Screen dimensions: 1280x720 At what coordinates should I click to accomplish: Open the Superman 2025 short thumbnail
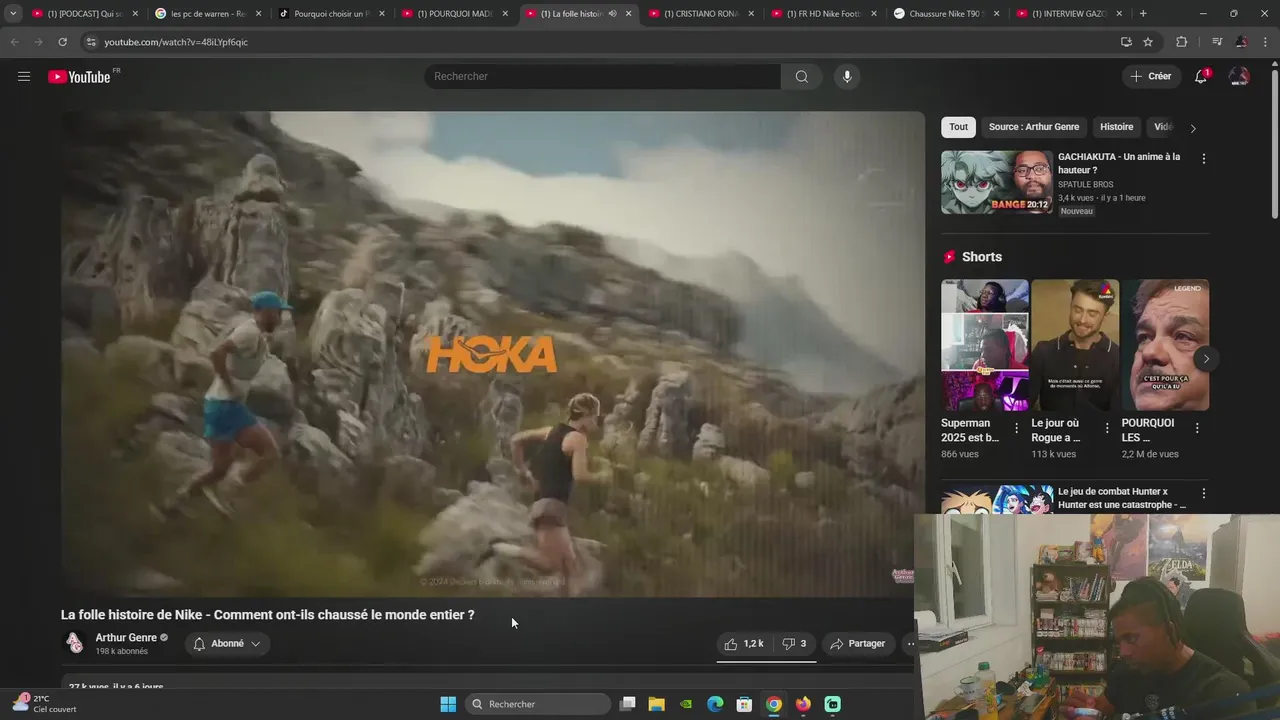click(x=984, y=345)
